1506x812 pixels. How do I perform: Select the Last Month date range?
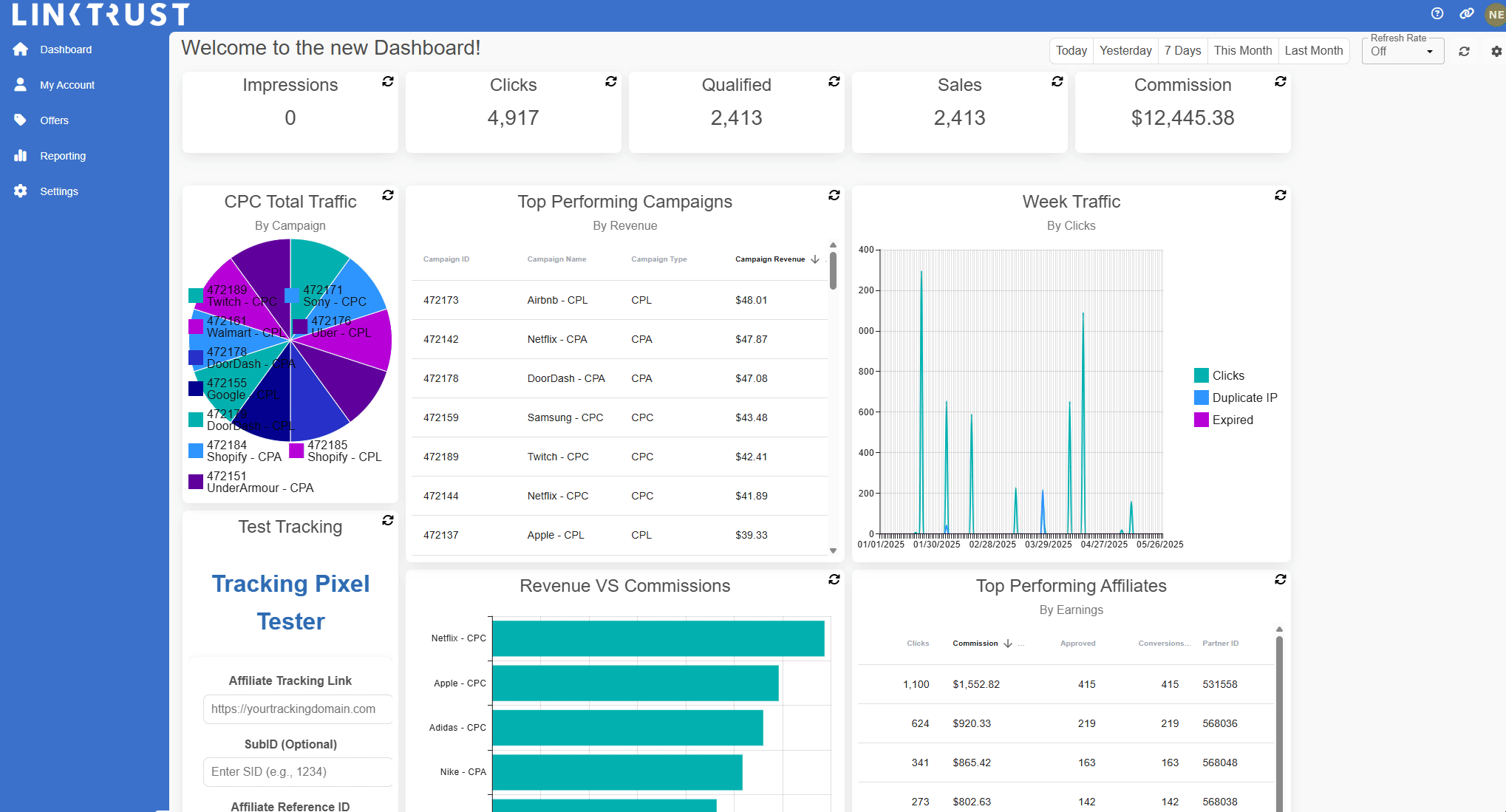[1314, 50]
